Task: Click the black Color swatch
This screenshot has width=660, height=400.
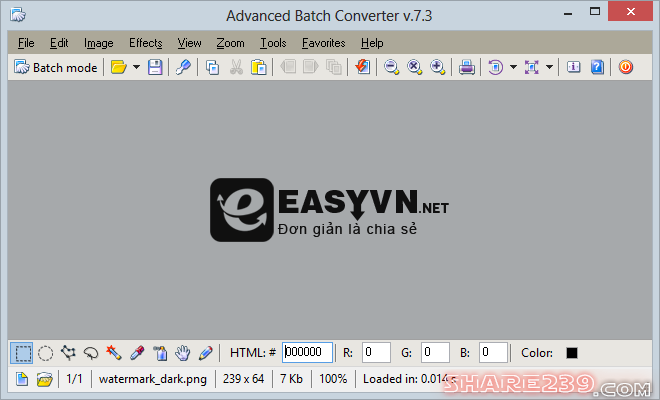Action: click(572, 353)
